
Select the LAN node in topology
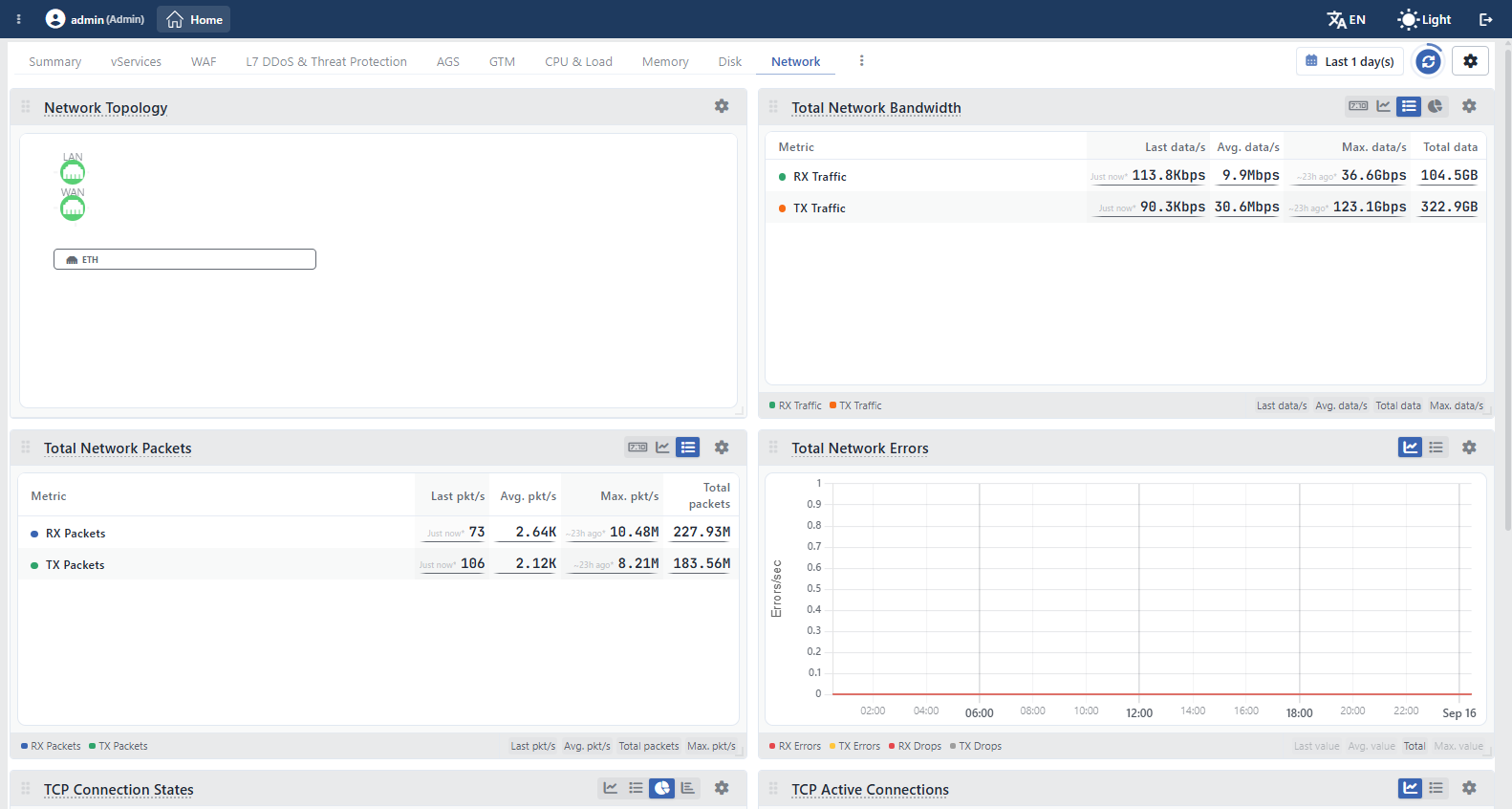pyautogui.click(x=73, y=172)
